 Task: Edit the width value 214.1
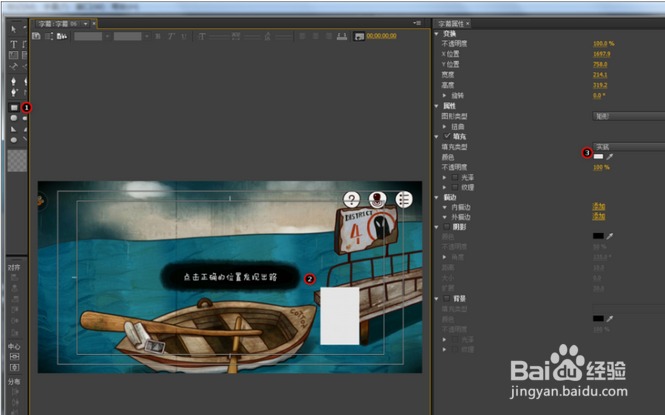click(x=600, y=75)
